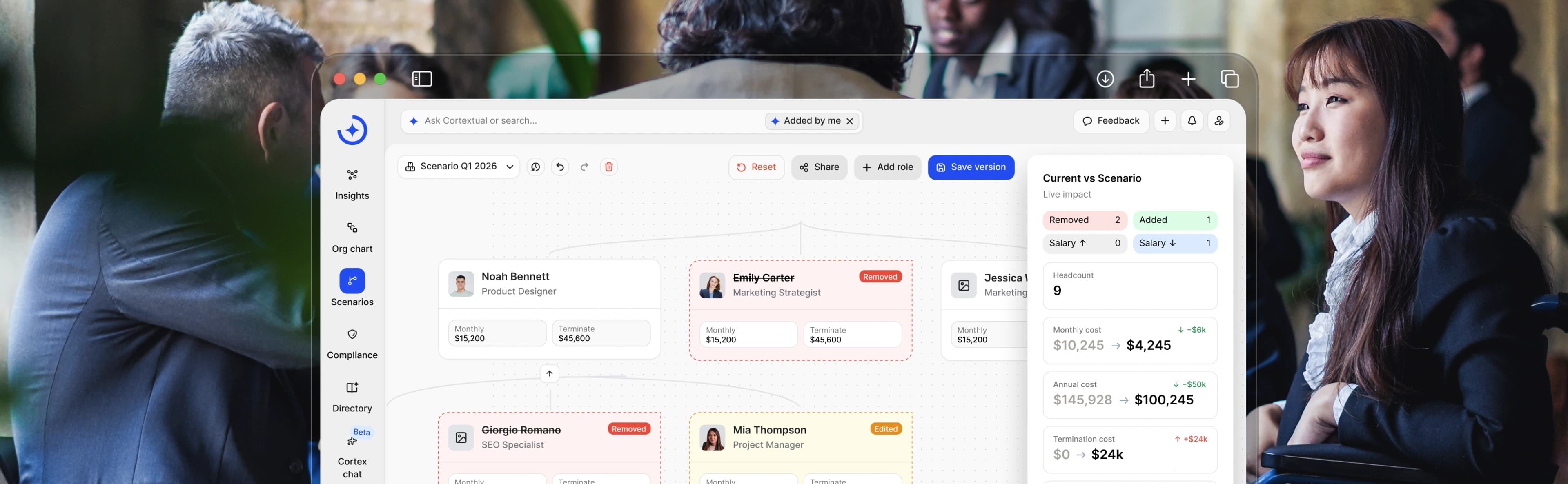Click the SEO Specialist role text
This screenshot has height=484, width=1568.
512,444
